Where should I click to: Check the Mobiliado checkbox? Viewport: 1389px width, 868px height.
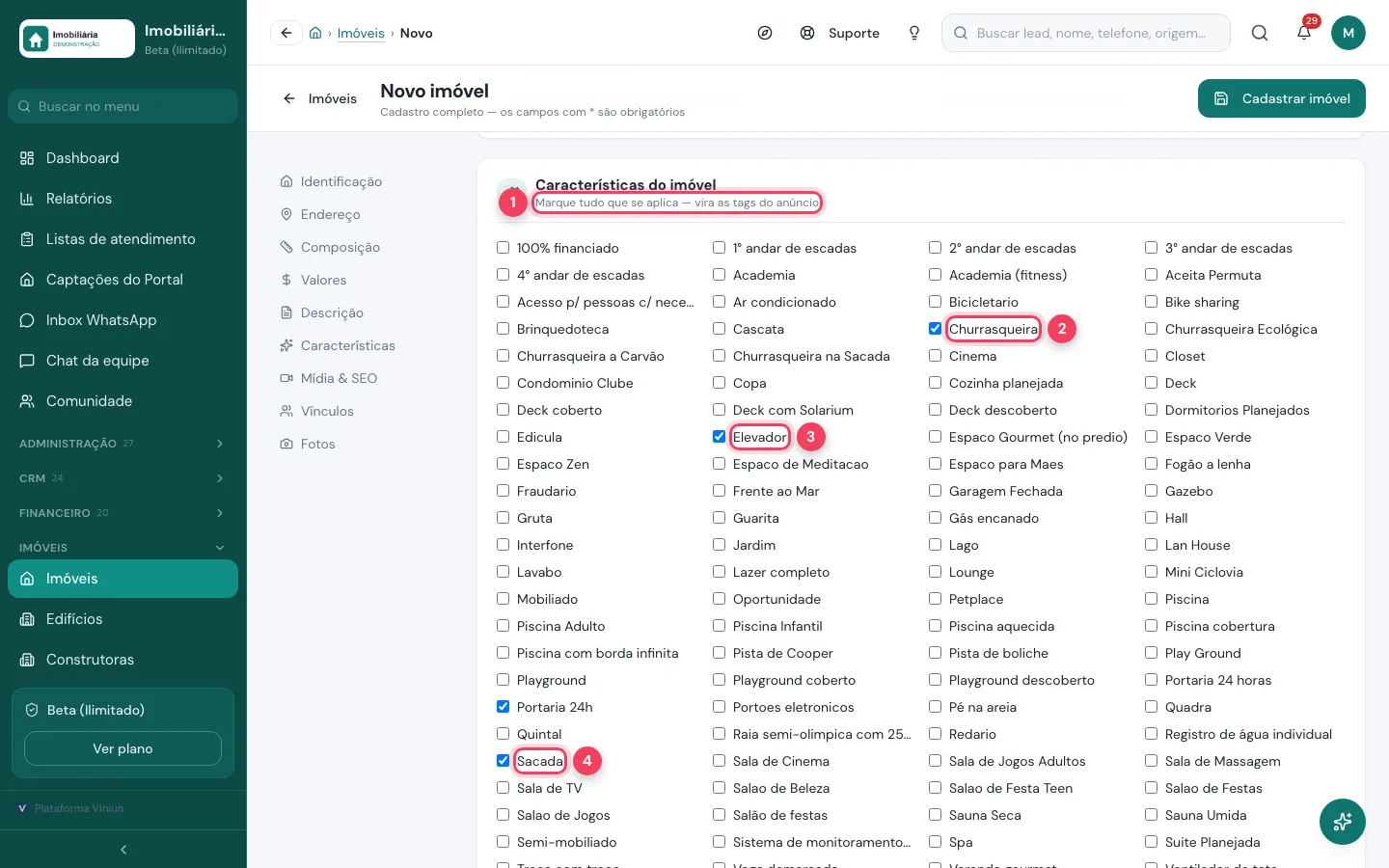pyautogui.click(x=503, y=599)
